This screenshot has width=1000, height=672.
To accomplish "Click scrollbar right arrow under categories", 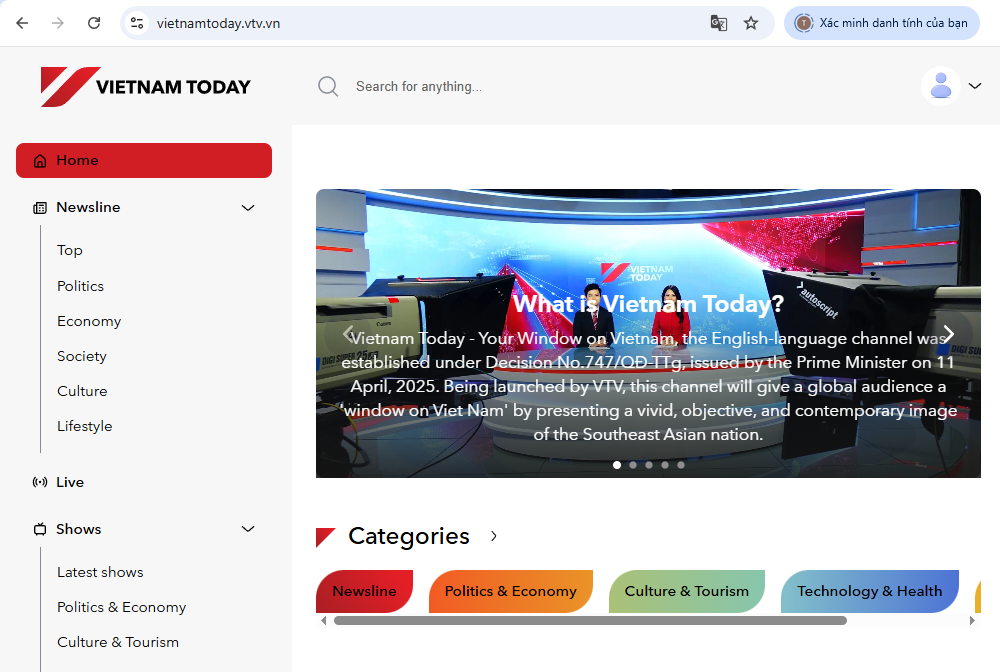I will pos(972,620).
